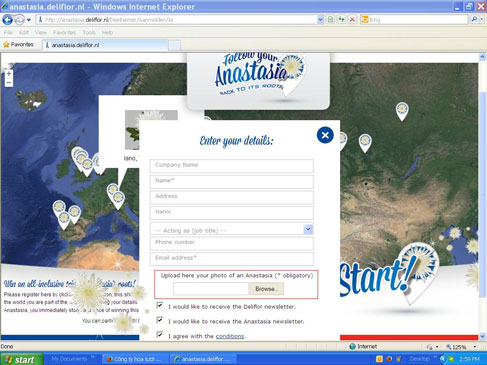
Task: Click the Refresh page icon in address bar
Action: 341,20
